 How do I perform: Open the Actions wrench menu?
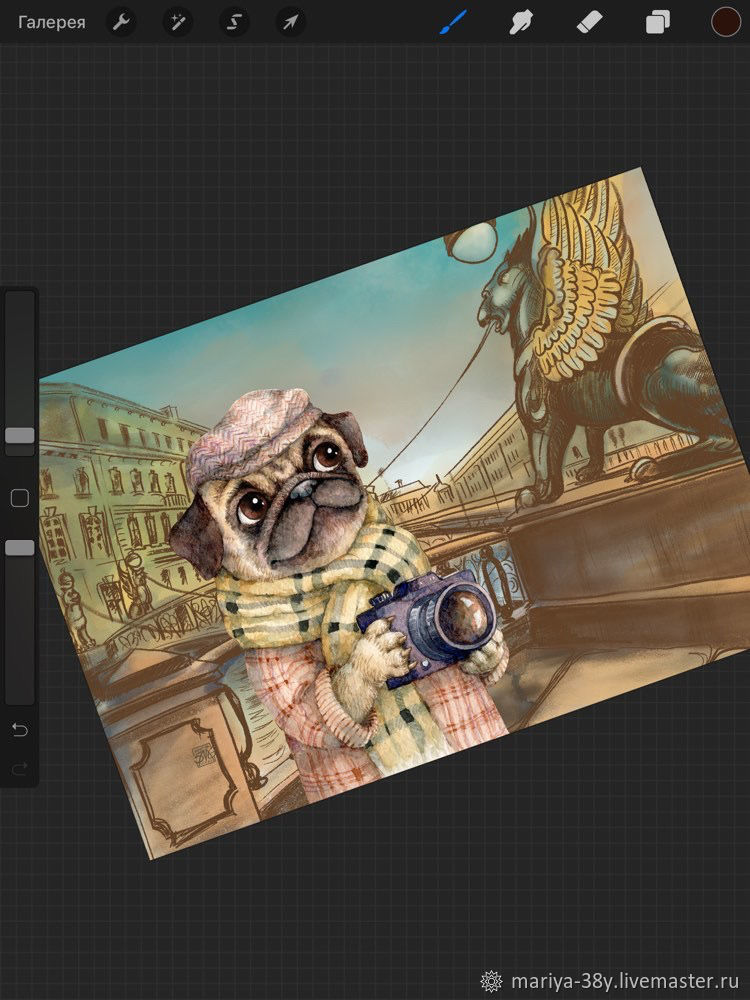[121, 23]
